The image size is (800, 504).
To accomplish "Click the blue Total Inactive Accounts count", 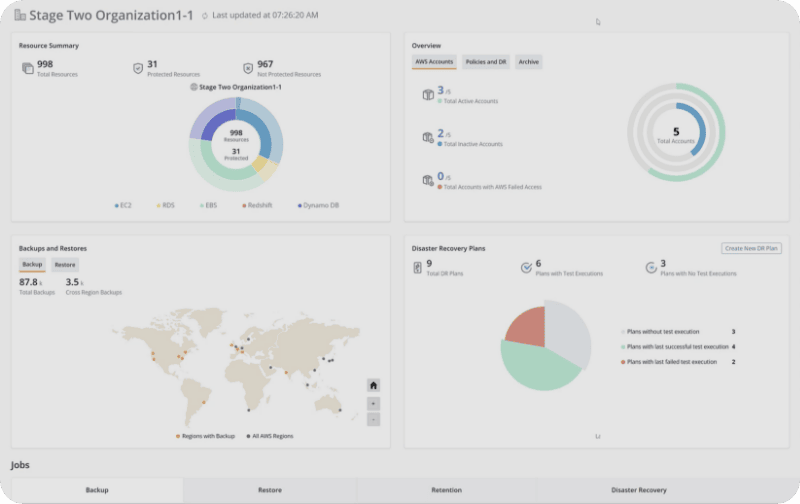I will tap(441, 132).
